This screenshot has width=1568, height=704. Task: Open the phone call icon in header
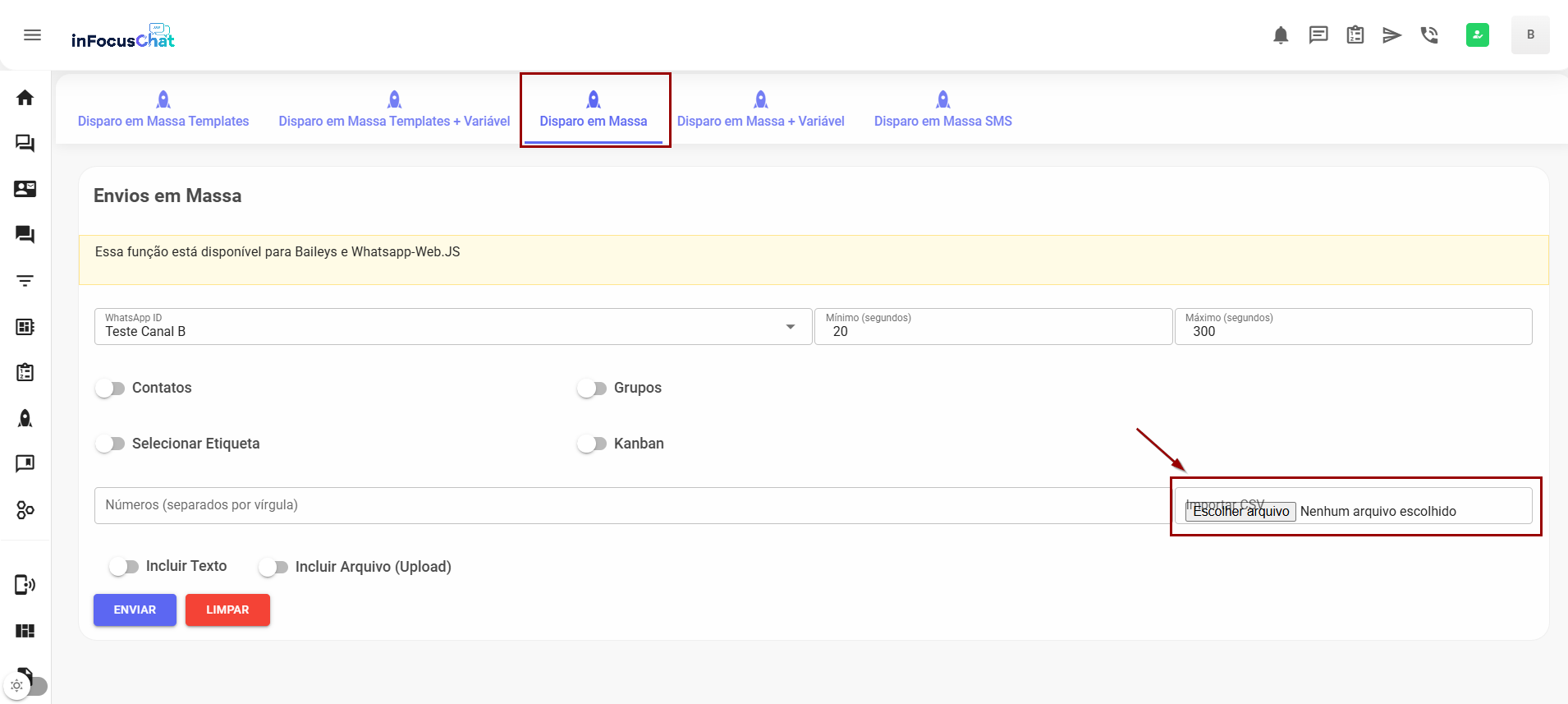pyautogui.click(x=1429, y=35)
